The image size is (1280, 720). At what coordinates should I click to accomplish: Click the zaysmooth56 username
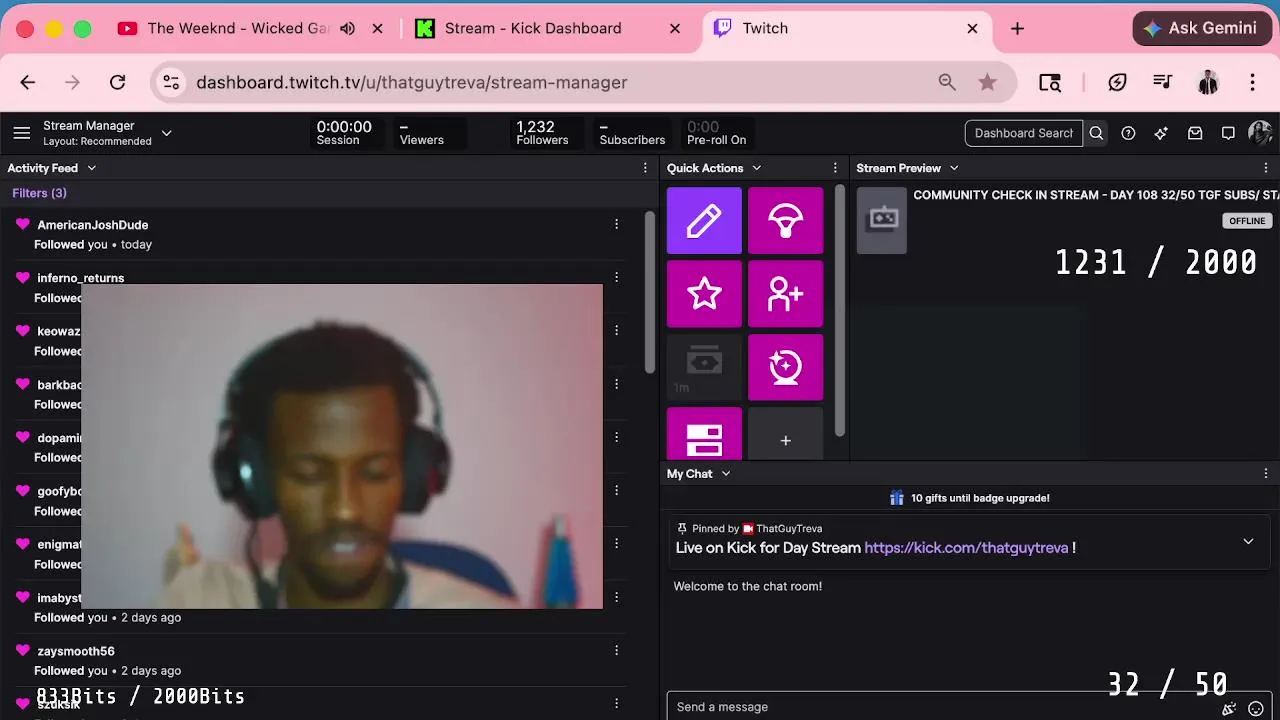(76, 651)
